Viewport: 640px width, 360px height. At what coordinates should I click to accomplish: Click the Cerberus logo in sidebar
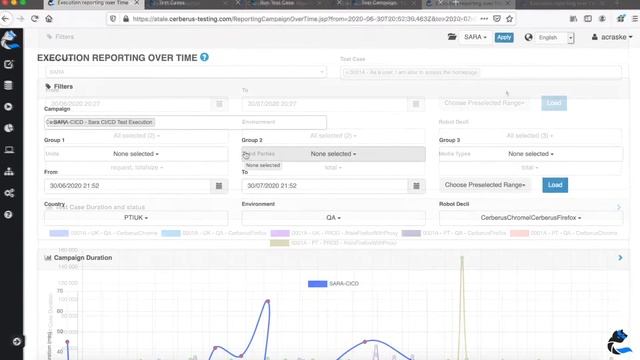tap(9, 40)
